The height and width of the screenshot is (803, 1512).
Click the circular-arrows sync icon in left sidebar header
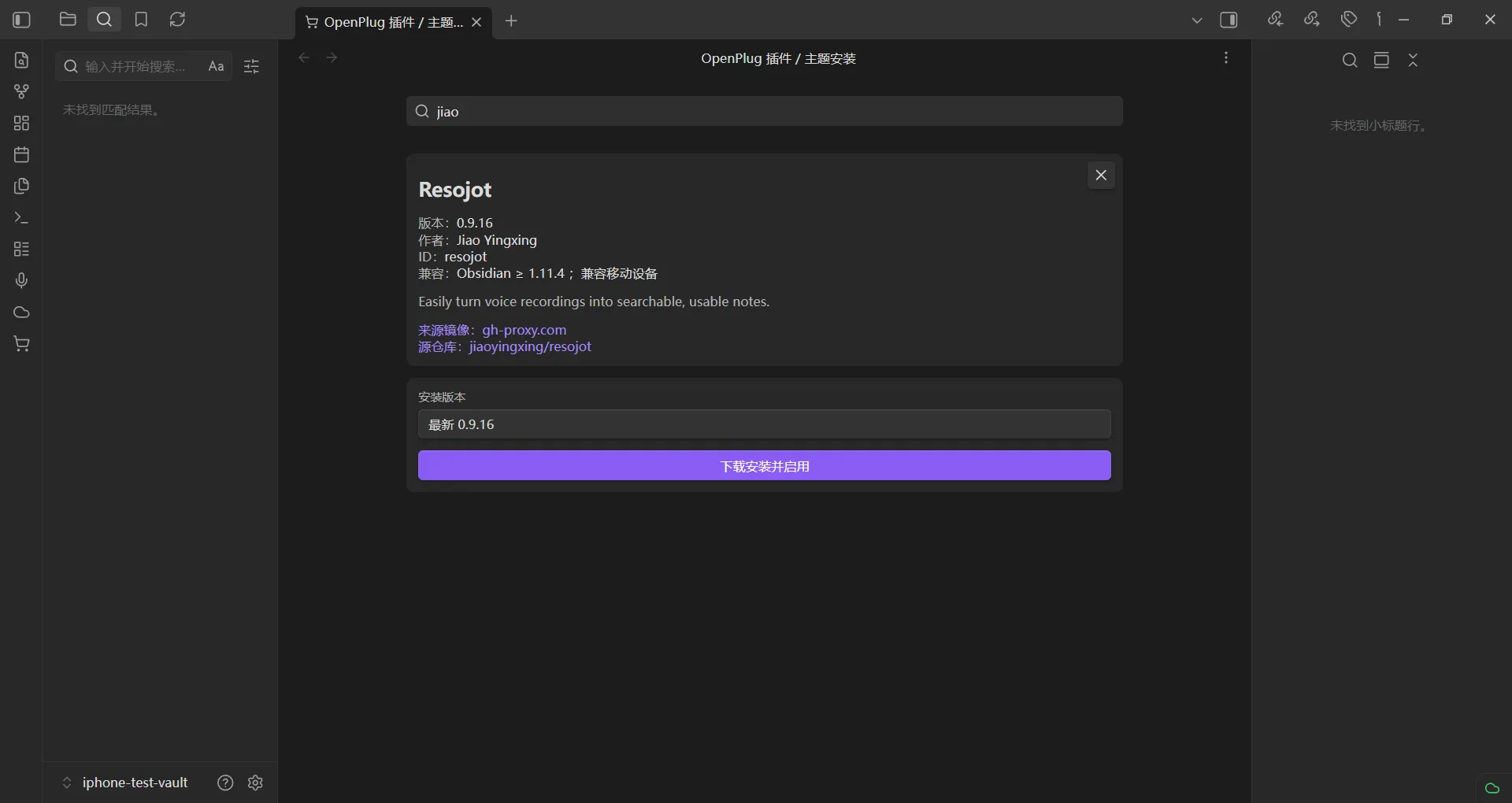click(x=177, y=20)
